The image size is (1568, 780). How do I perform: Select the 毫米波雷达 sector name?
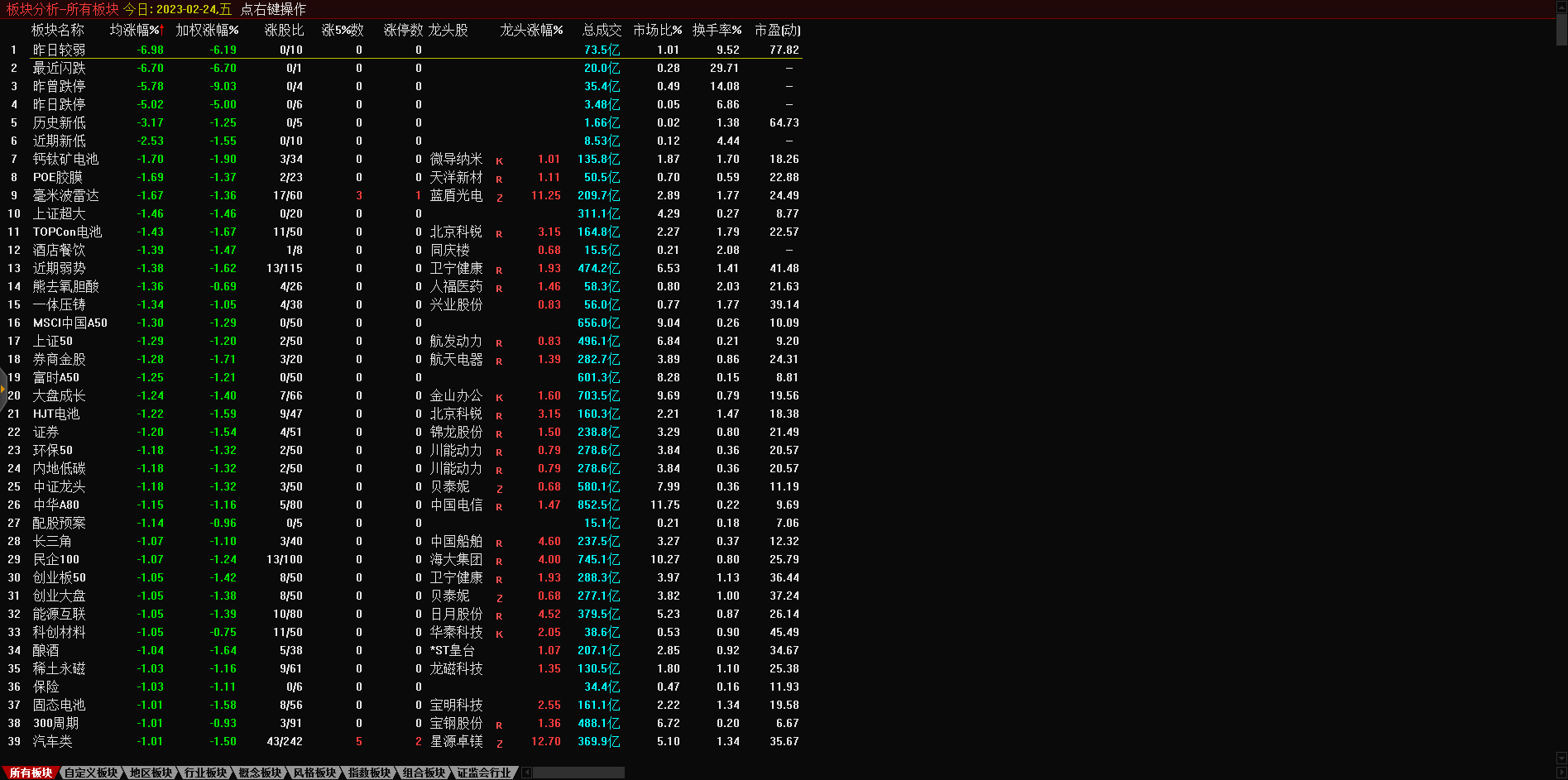(65, 195)
